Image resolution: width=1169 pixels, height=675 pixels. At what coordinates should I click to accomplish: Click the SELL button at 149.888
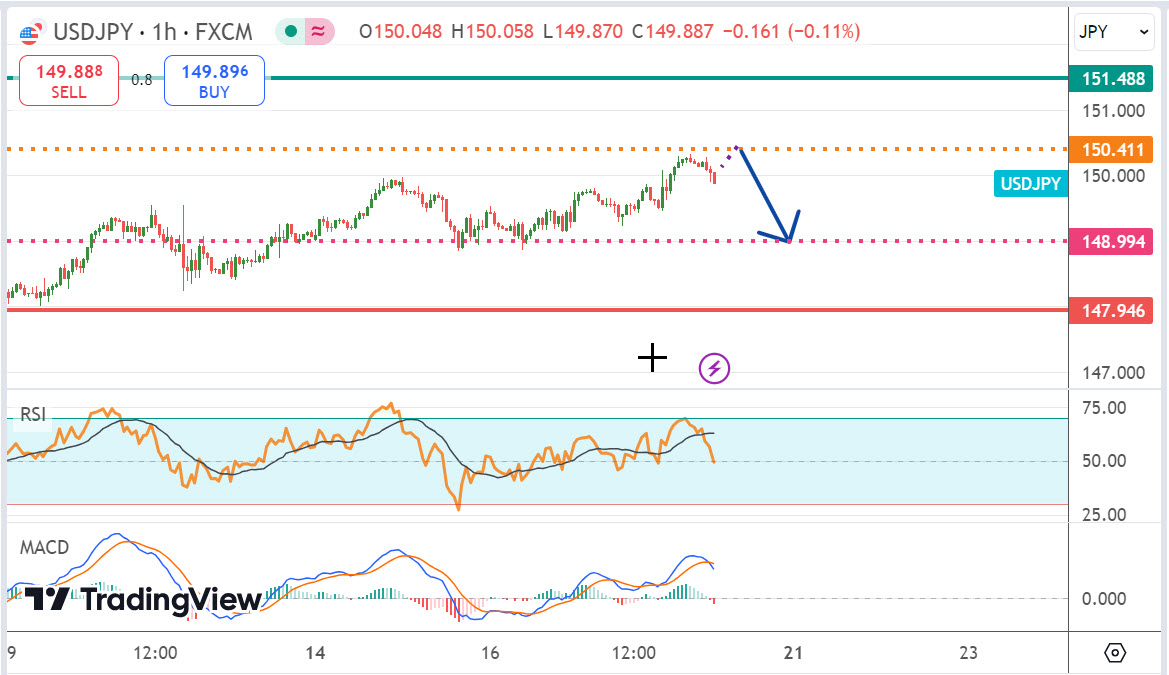pos(68,81)
